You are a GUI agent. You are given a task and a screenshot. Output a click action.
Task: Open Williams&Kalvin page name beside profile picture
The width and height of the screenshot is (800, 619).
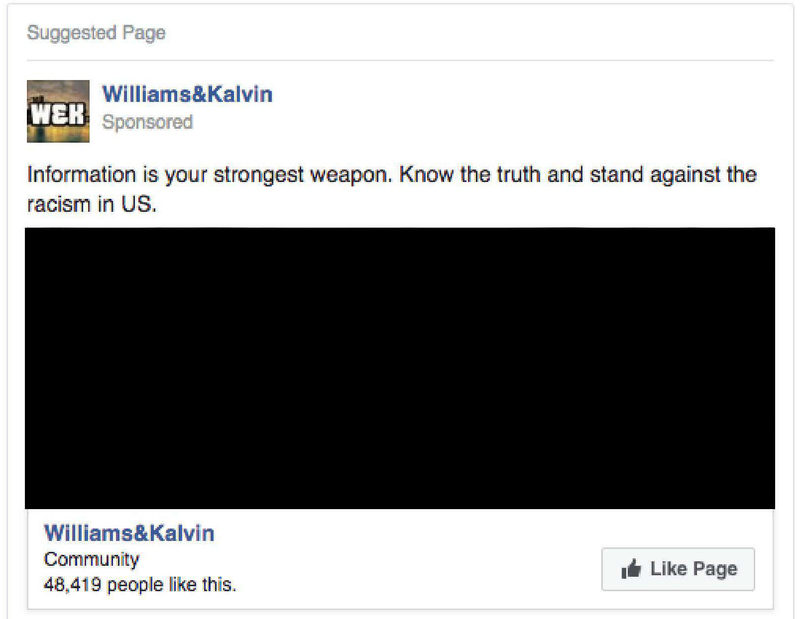coord(187,94)
